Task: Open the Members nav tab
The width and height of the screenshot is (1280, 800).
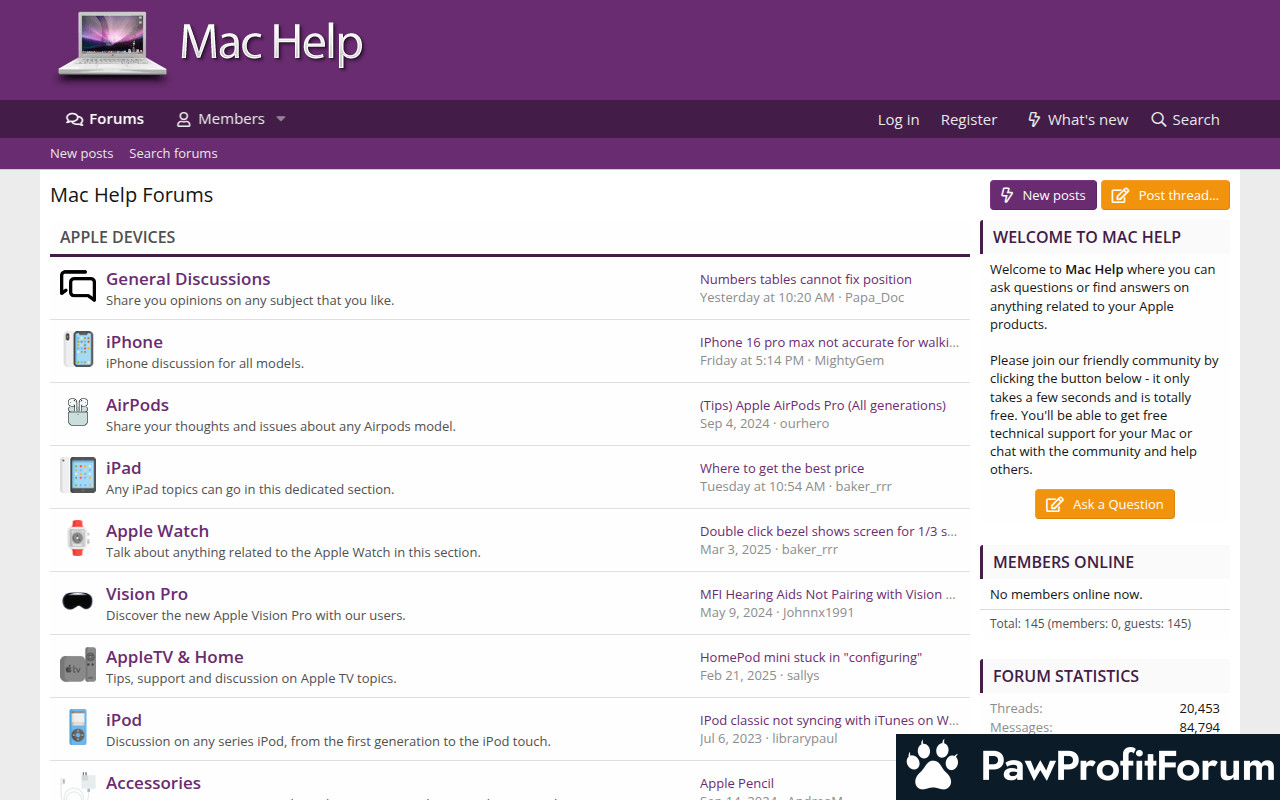Action: tap(220, 119)
